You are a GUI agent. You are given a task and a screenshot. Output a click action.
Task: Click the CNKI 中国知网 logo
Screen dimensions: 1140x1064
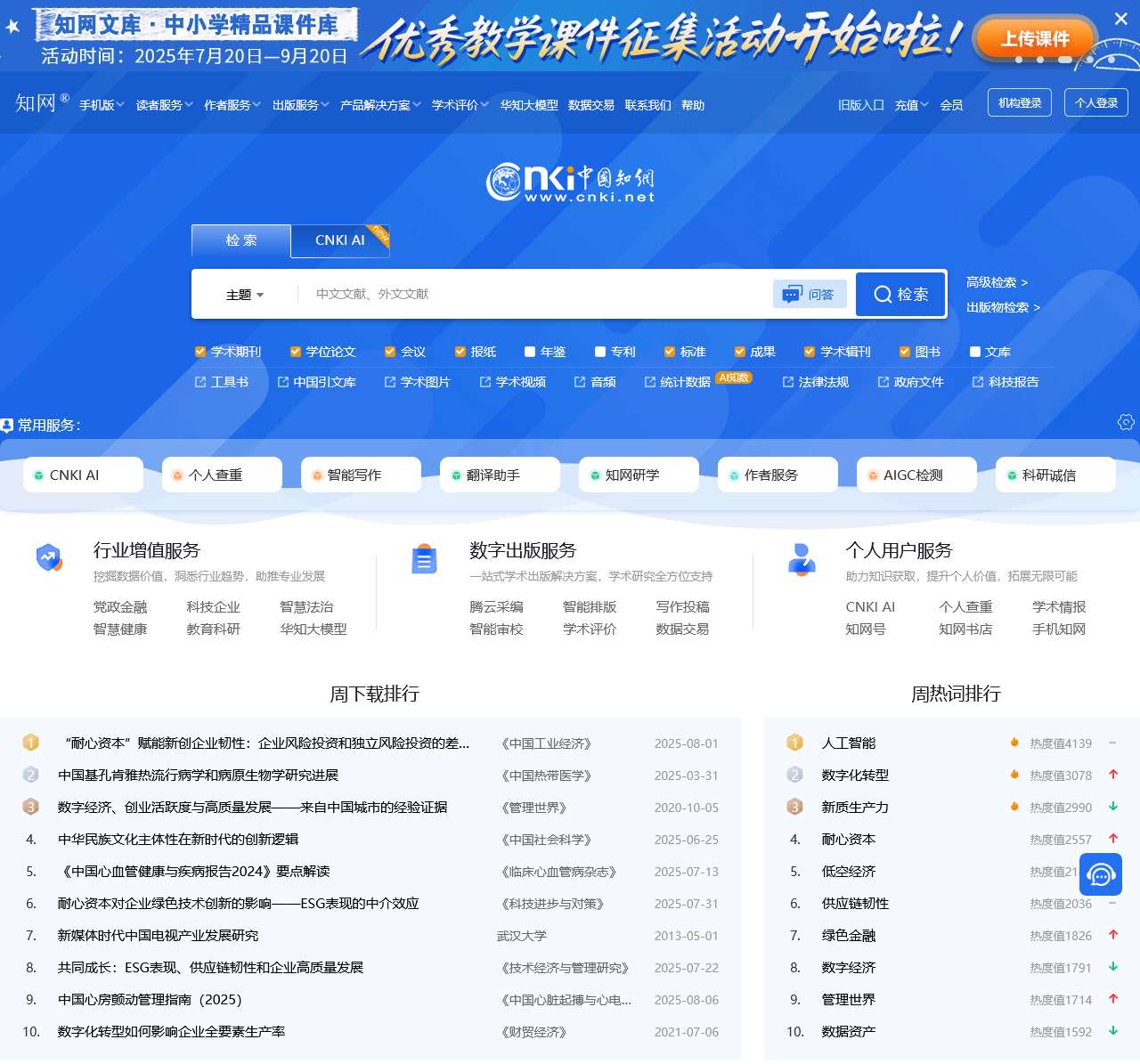coord(570,181)
